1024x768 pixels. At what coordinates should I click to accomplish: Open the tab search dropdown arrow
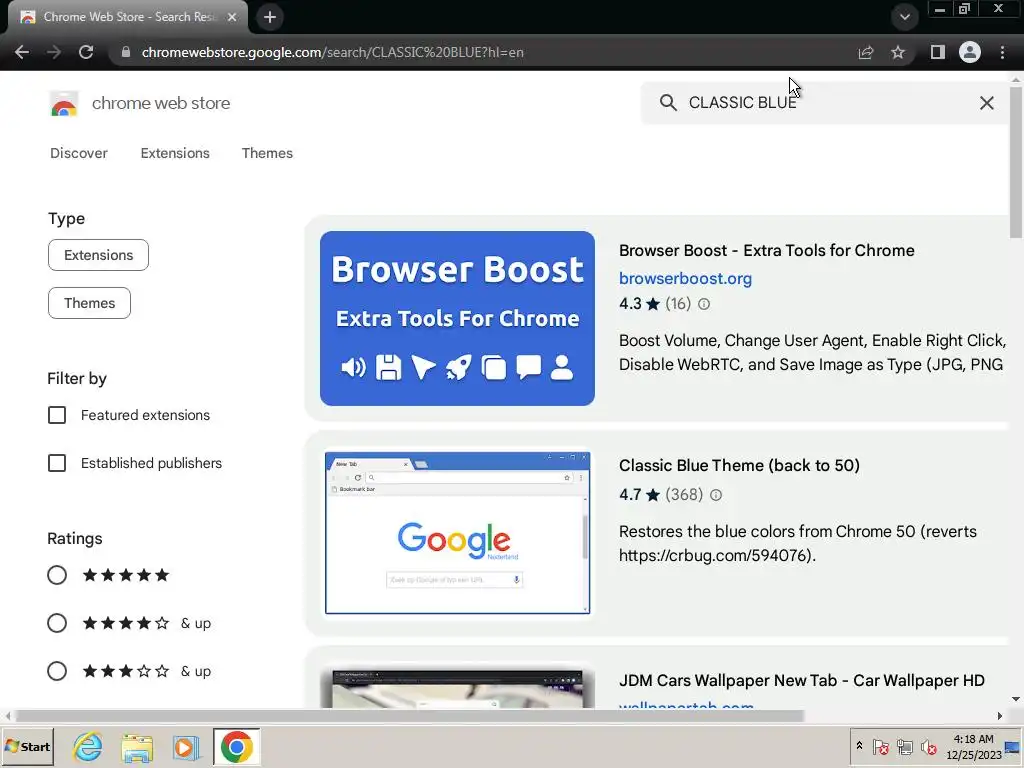point(904,17)
